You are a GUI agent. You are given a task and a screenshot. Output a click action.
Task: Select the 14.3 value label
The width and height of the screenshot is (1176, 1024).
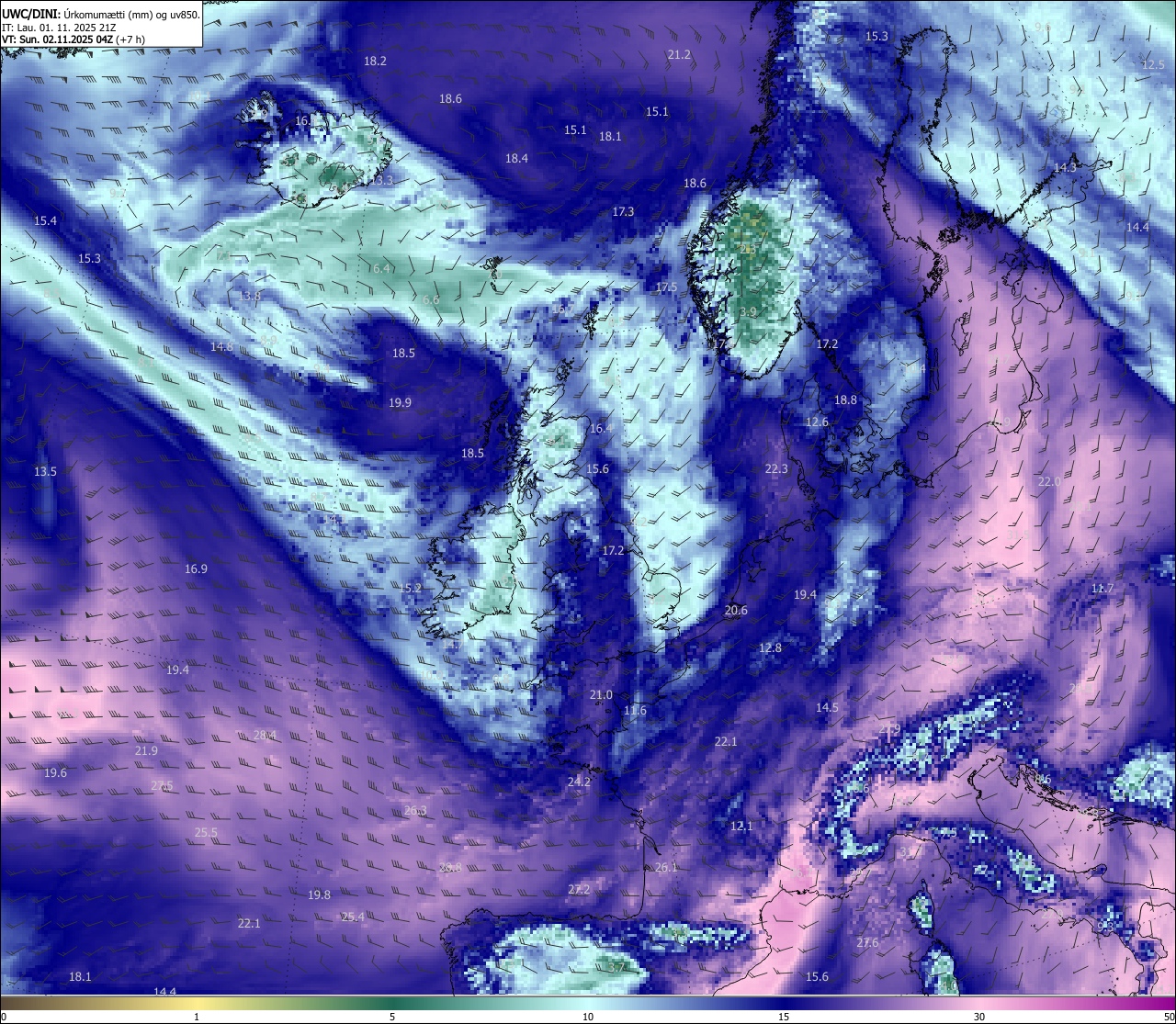click(x=1065, y=168)
